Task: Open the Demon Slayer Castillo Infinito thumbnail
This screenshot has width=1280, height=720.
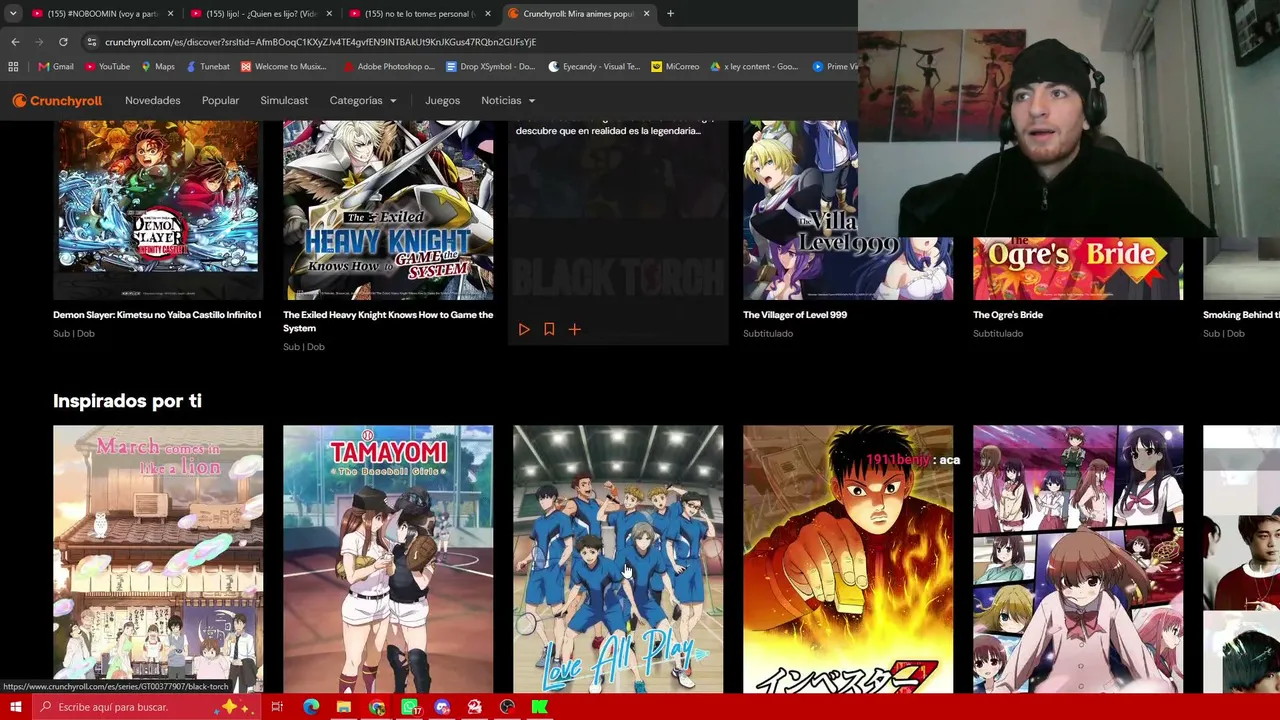Action: coord(158,210)
